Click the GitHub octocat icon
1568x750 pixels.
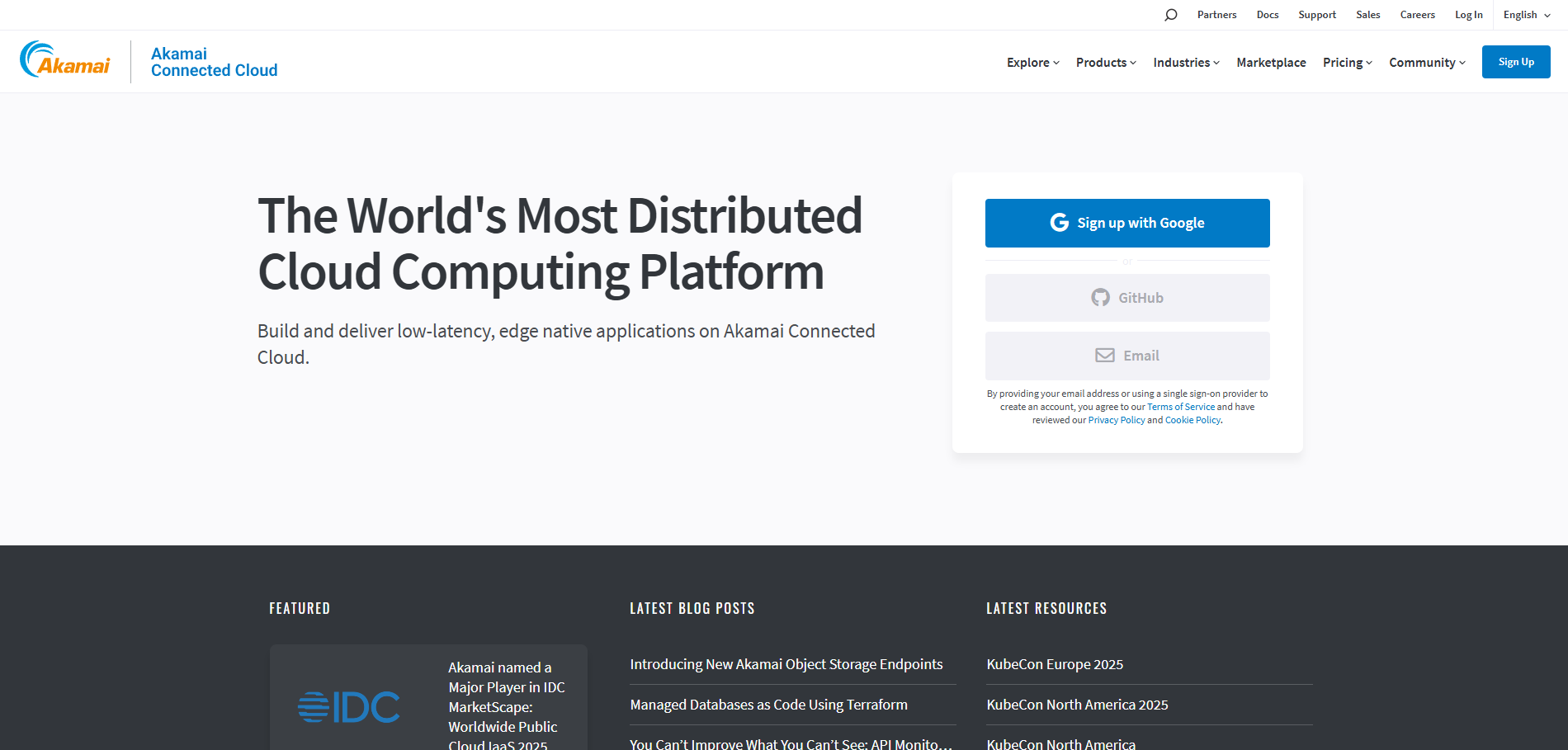pos(1100,298)
